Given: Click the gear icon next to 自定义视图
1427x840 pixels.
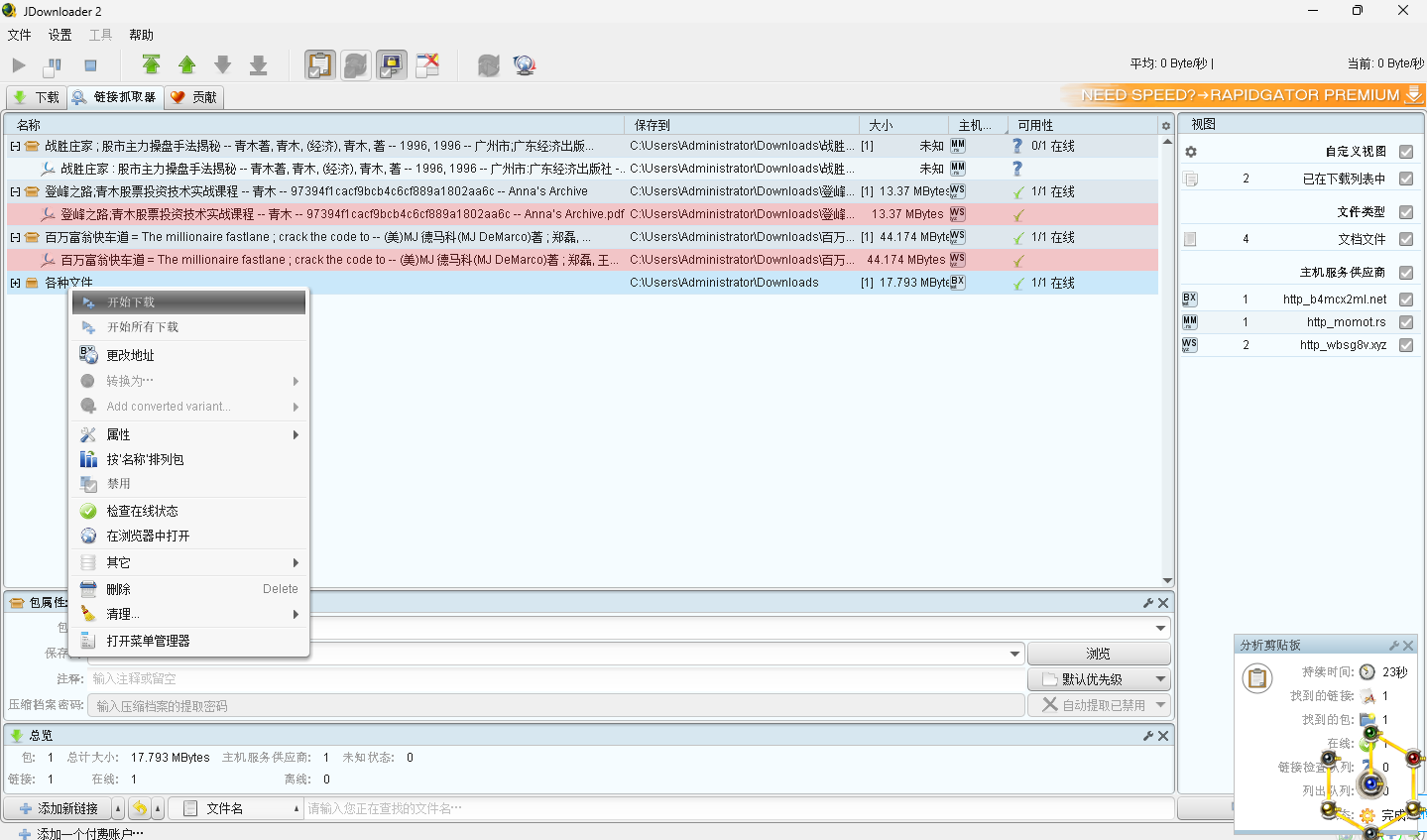Looking at the screenshot, I should pos(1190,151).
